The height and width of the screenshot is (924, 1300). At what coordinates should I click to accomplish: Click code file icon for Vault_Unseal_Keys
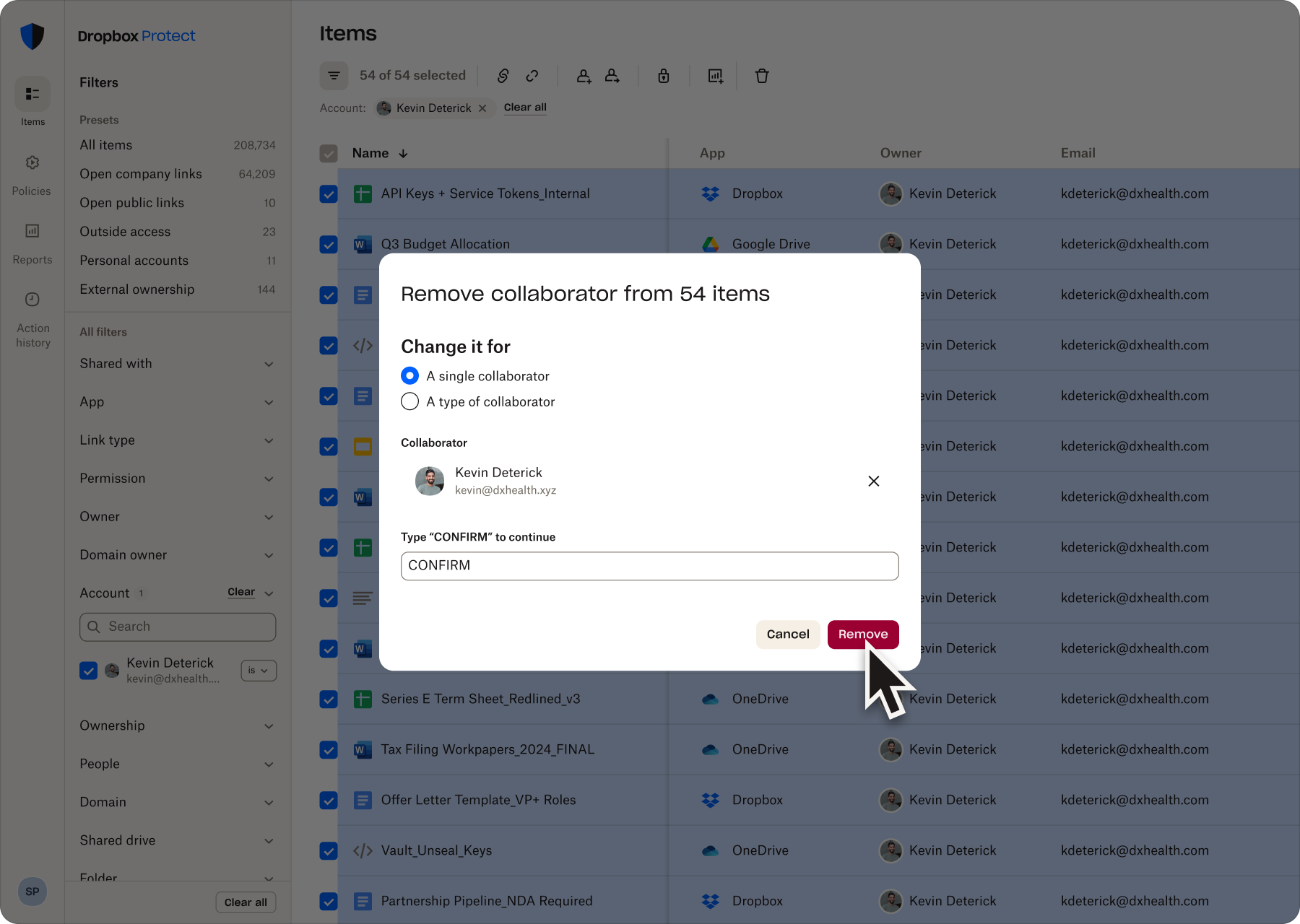point(363,850)
